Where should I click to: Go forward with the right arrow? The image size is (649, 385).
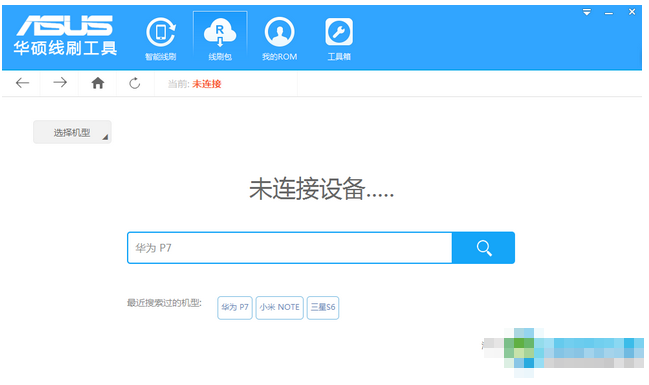coord(60,83)
